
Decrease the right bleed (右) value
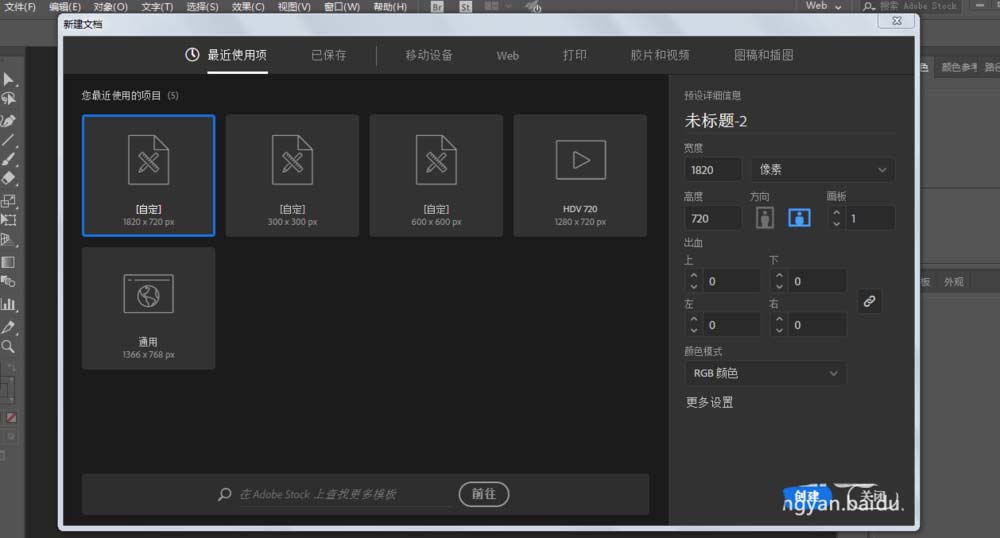[x=779, y=330]
